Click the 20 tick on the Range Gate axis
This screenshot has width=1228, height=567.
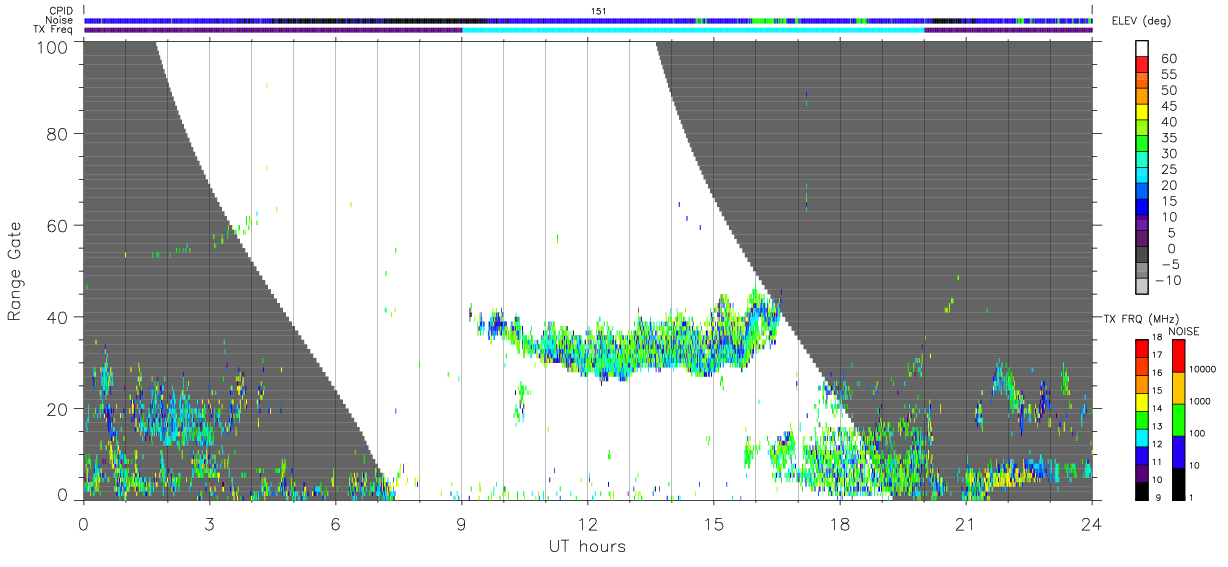pyautogui.click(x=58, y=409)
